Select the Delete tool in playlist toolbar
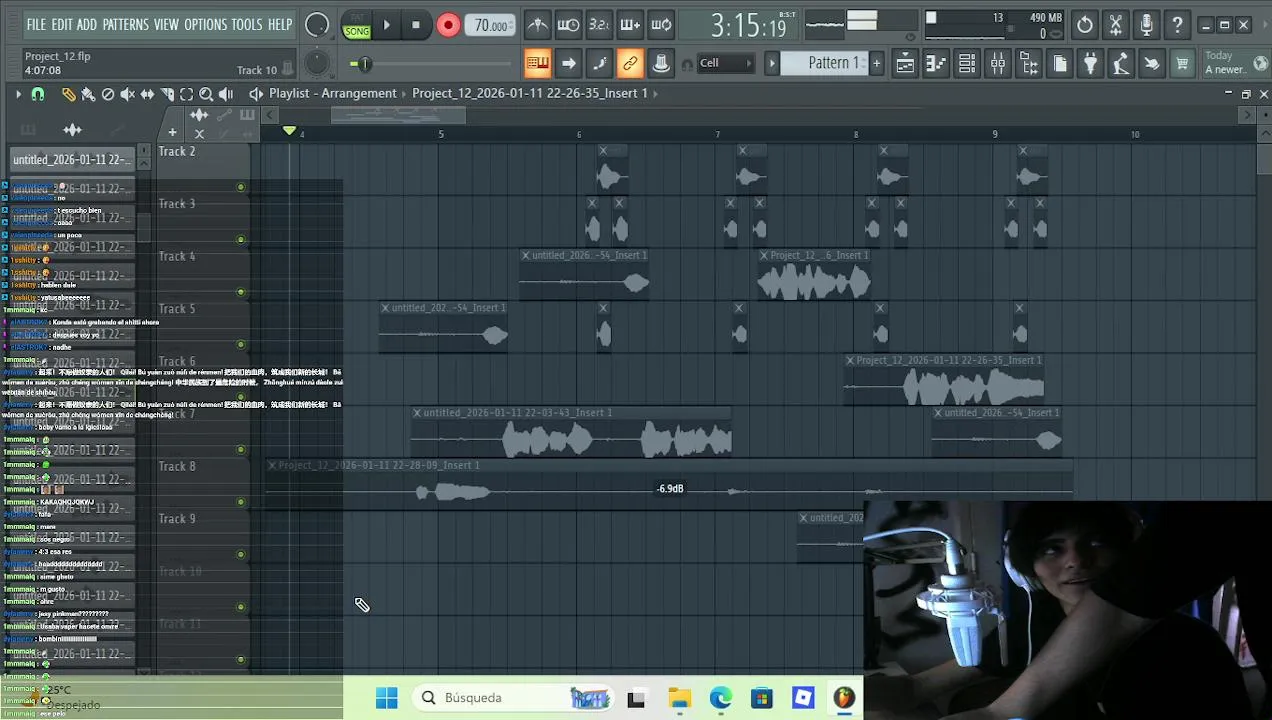 click(108, 94)
